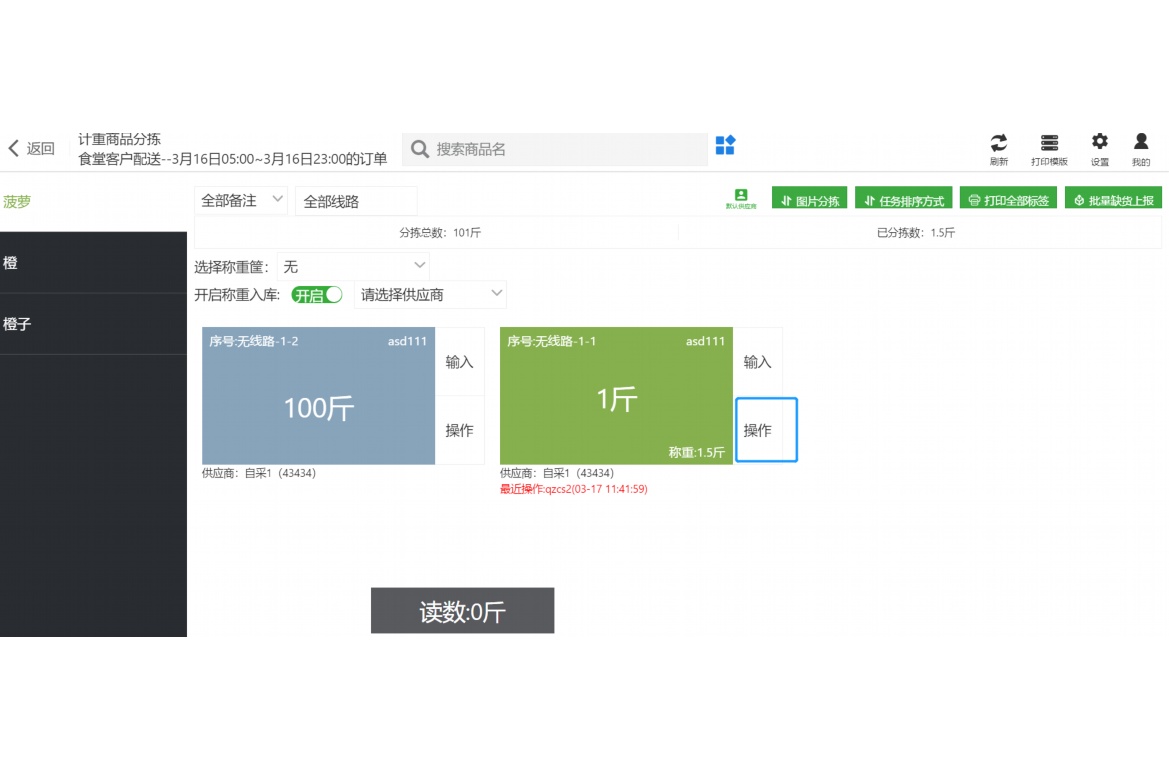This screenshot has width=1169, height=770.
Task: Click 输入 for order 无线路-1-1
Action: click(757, 362)
